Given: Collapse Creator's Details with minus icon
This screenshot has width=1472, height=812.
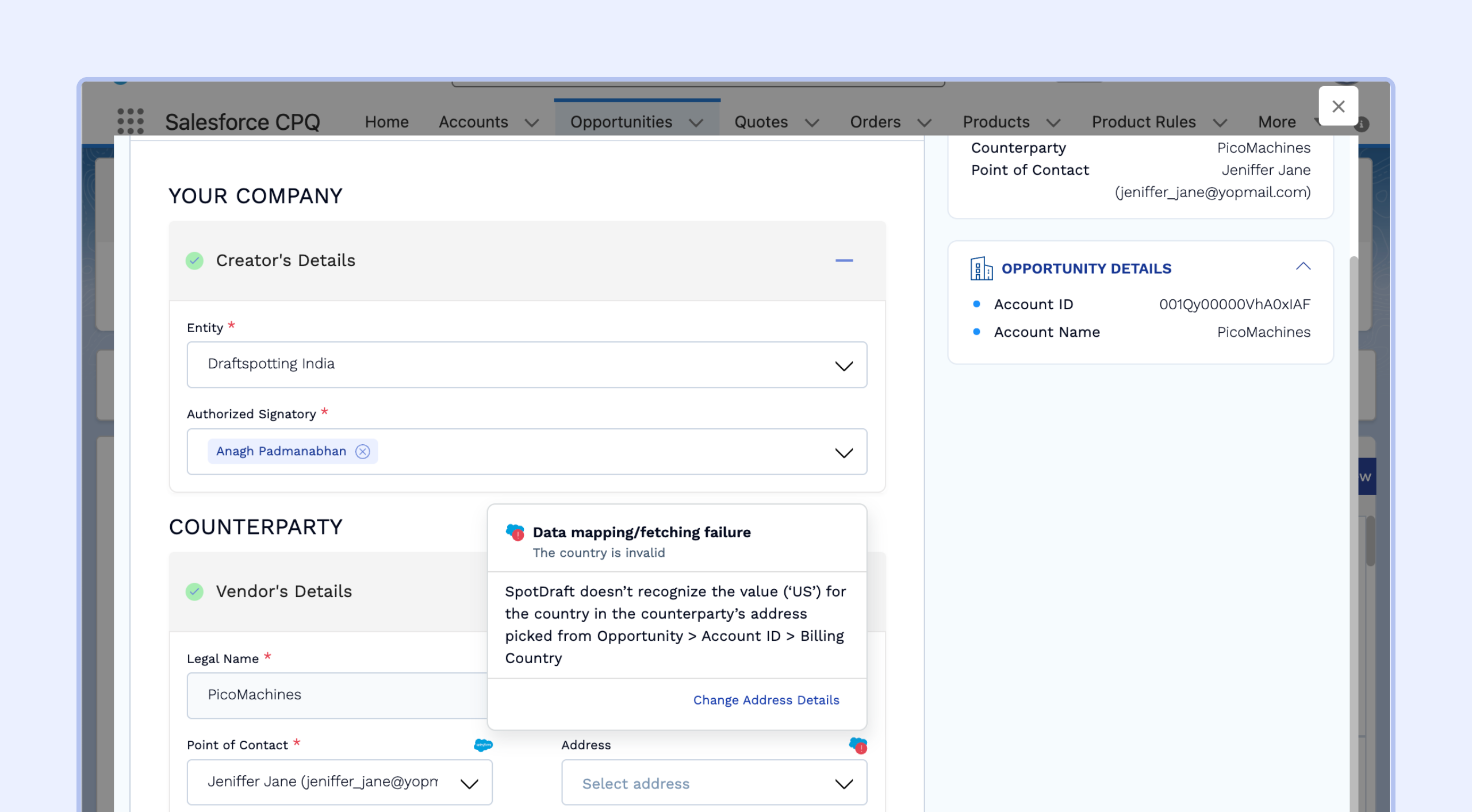Looking at the screenshot, I should (844, 261).
